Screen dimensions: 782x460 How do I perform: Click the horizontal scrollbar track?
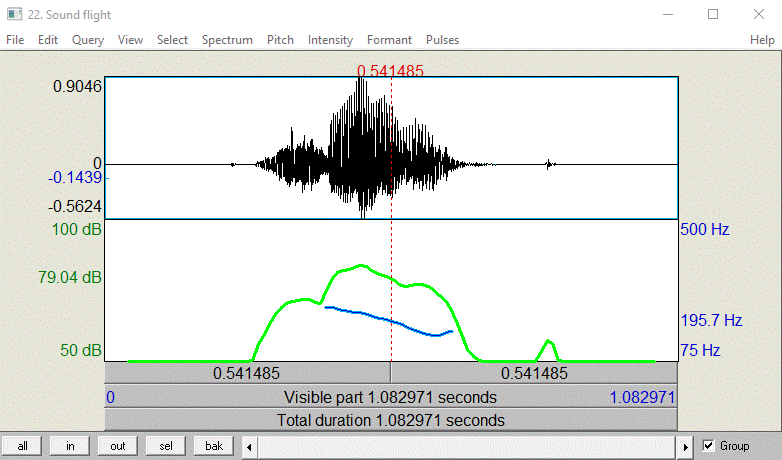pyautogui.click(x=467, y=447)
